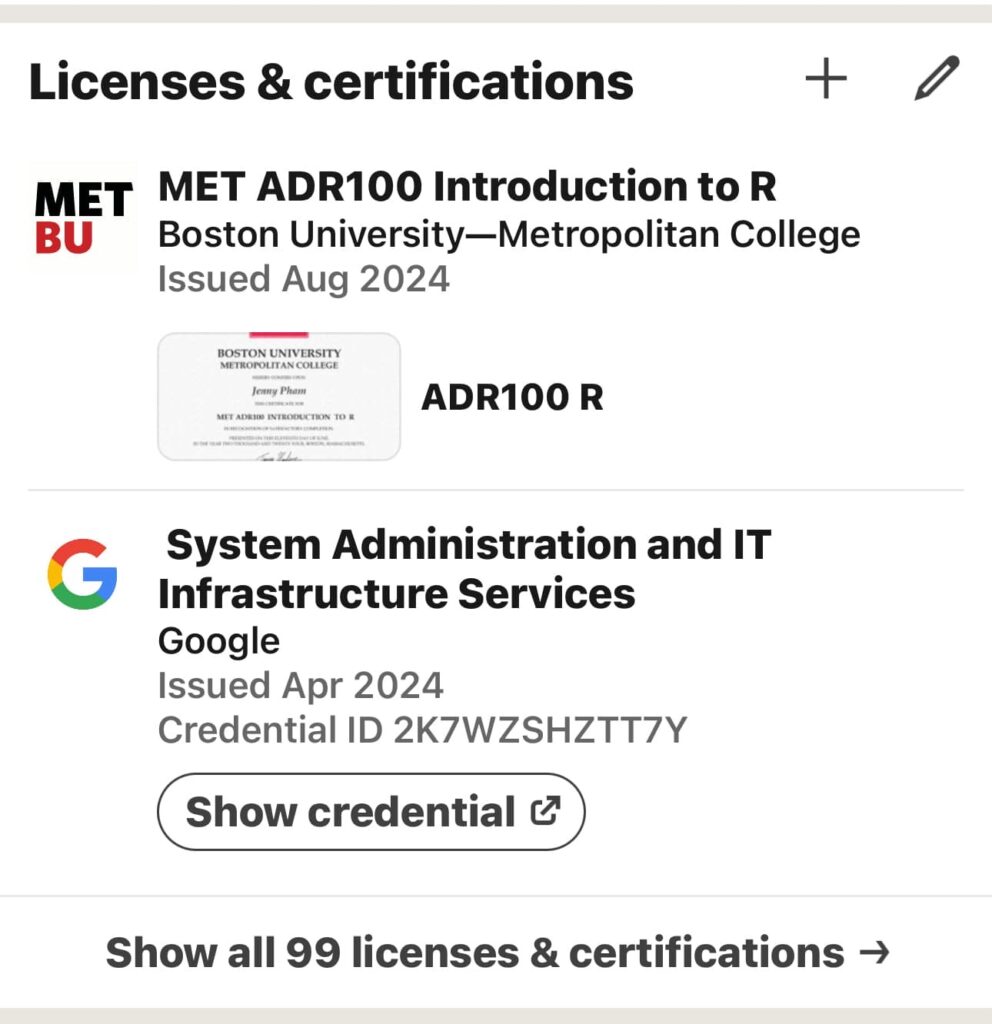Add a new license with the plus icon

826,78
